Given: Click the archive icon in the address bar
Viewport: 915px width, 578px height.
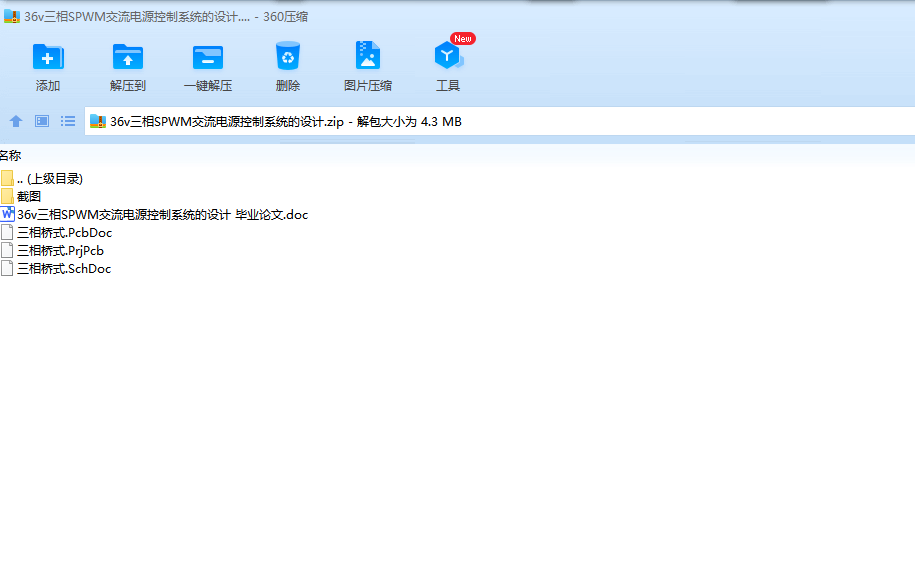Looking at the screenshot, I should click(x=97, y=121).
